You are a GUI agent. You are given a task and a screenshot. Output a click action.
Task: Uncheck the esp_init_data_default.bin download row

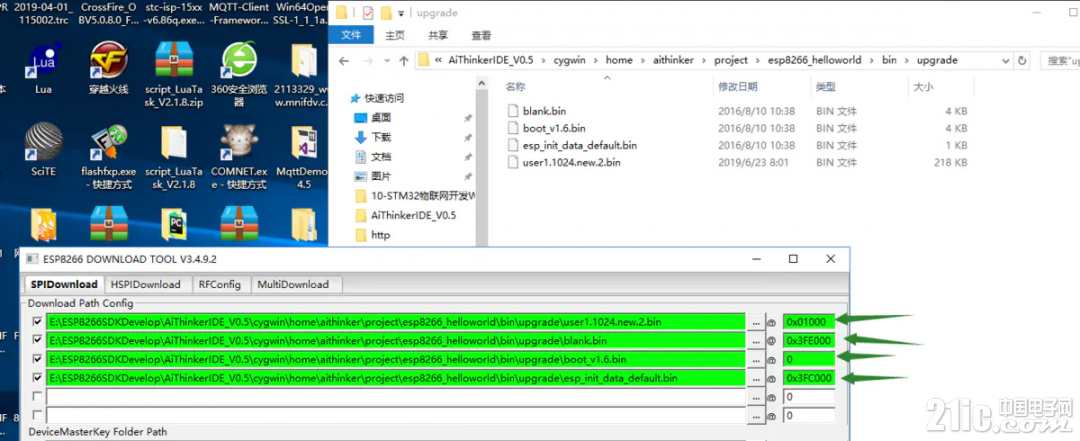[x=37, y=378]
